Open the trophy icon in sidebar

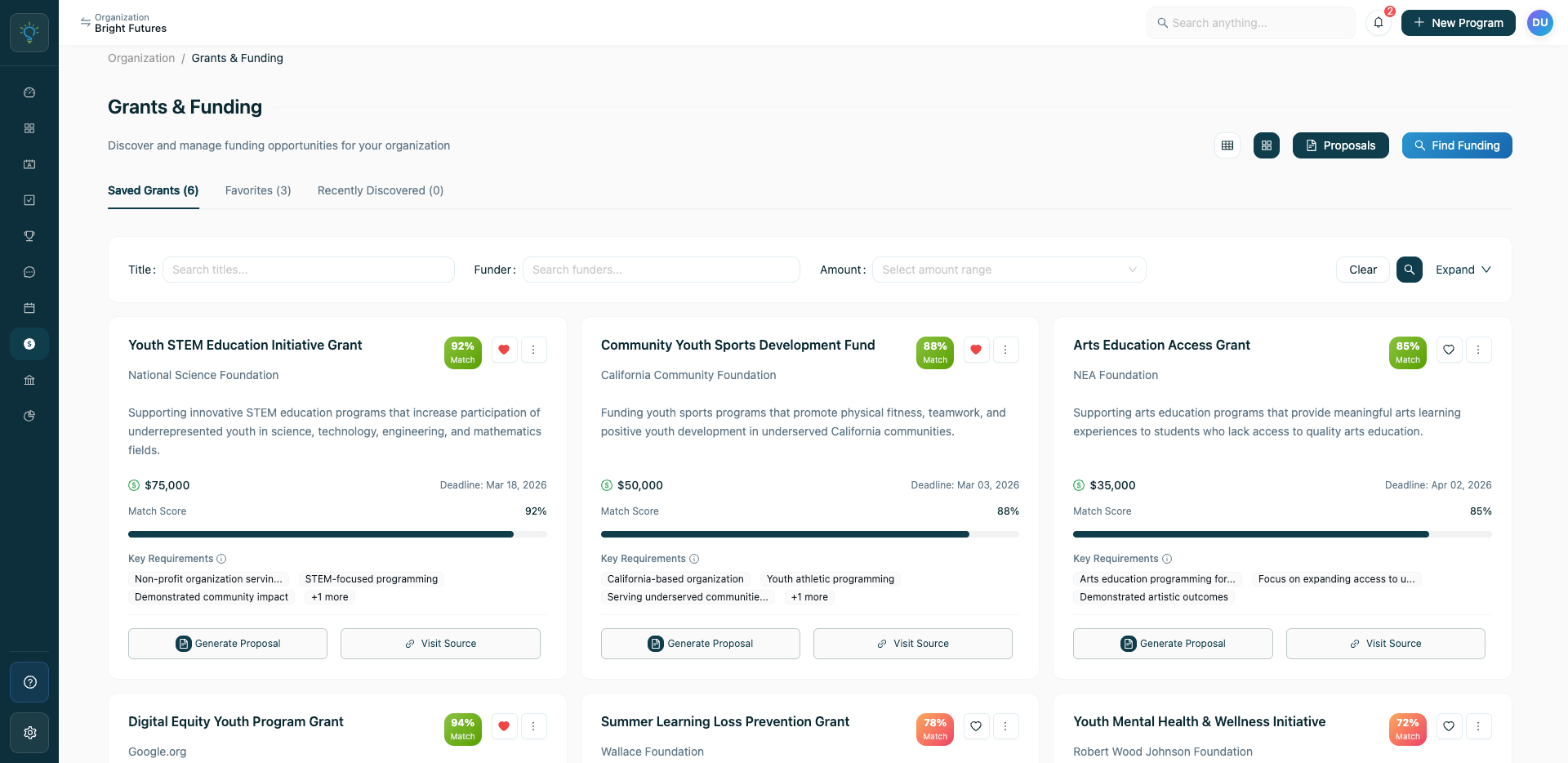[29, 236]
